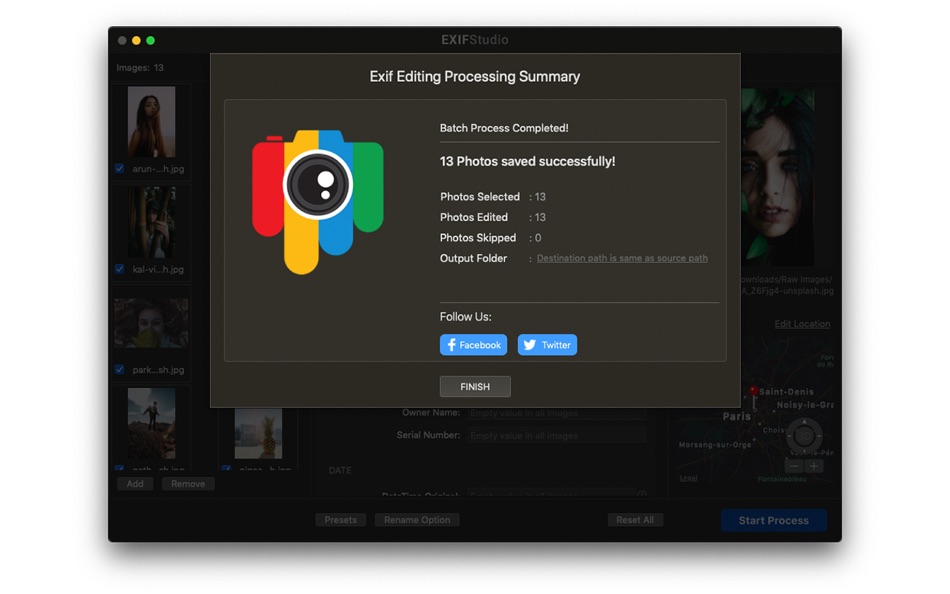Click the Twitter bird icon
950x594 pixels.
coord(530,345)
